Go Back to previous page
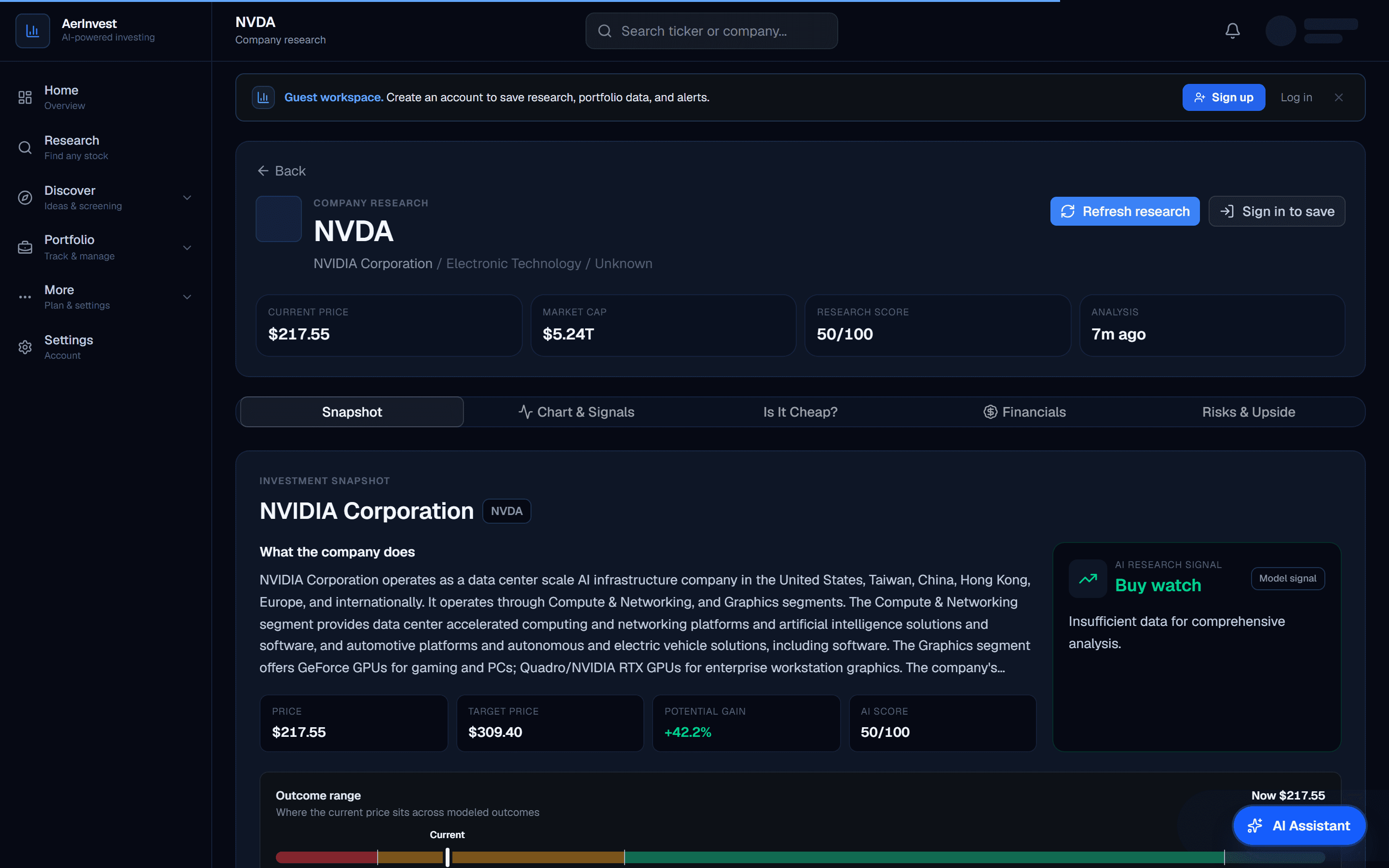1389x868 pixels. [281, 171]
